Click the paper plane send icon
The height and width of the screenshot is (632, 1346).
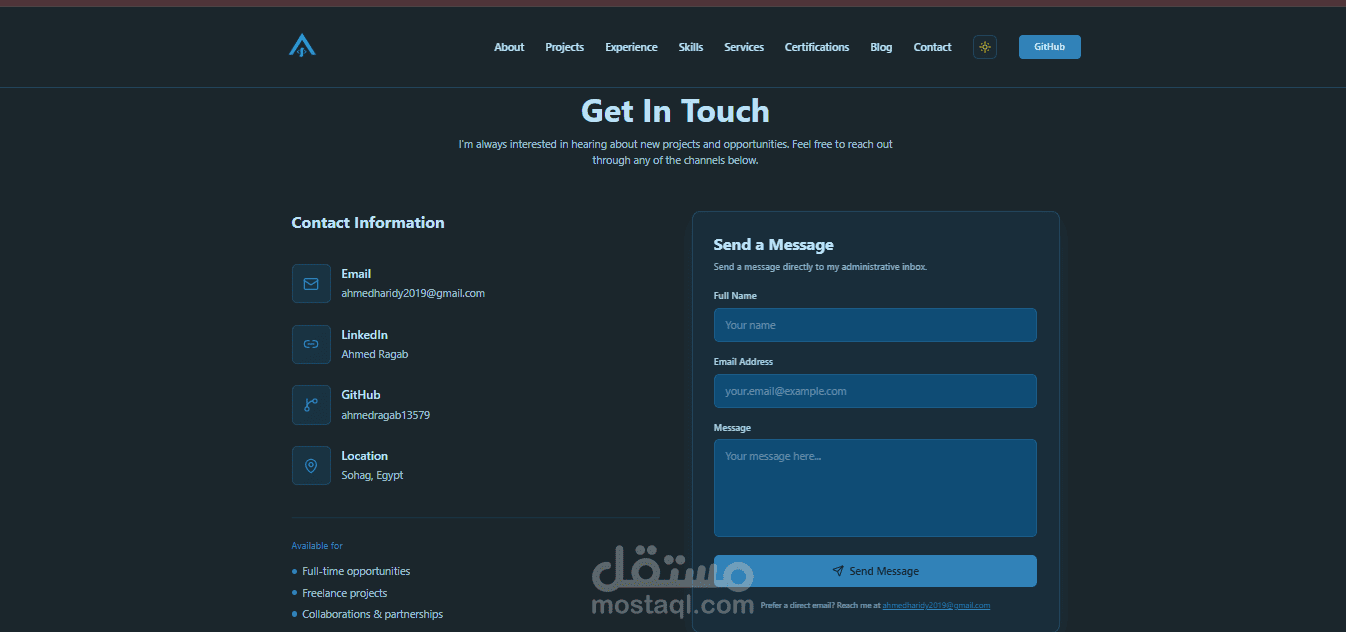(838, 571)
